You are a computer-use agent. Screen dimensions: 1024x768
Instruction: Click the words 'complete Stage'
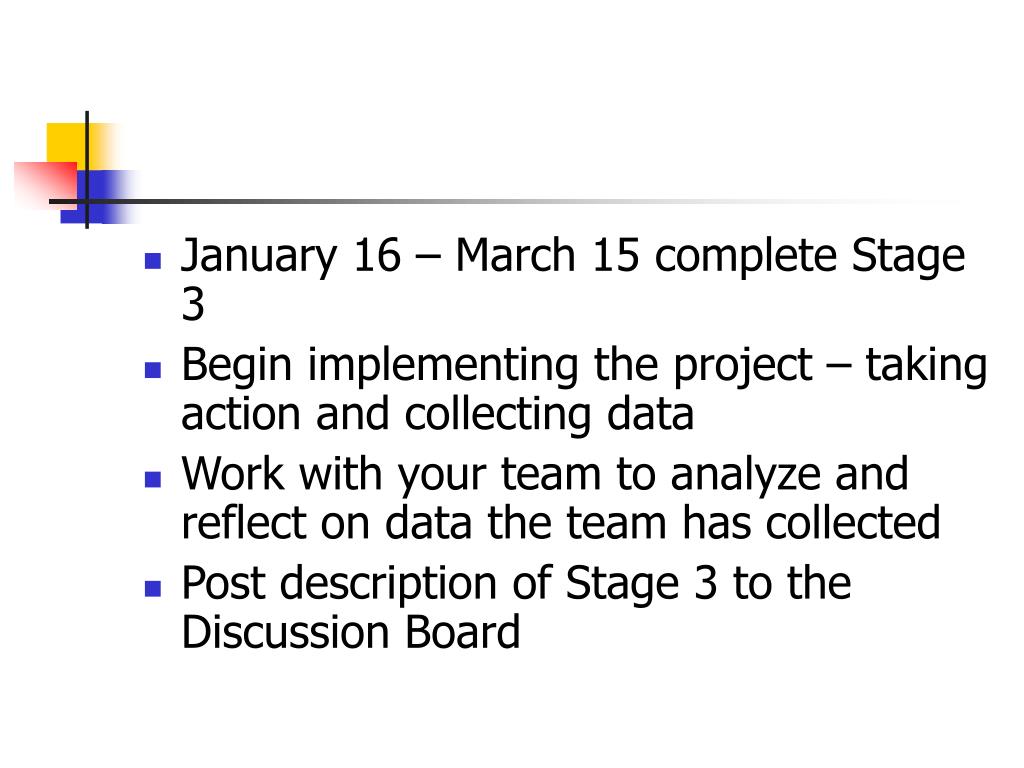pyautogui.click(x=810, y=255)
